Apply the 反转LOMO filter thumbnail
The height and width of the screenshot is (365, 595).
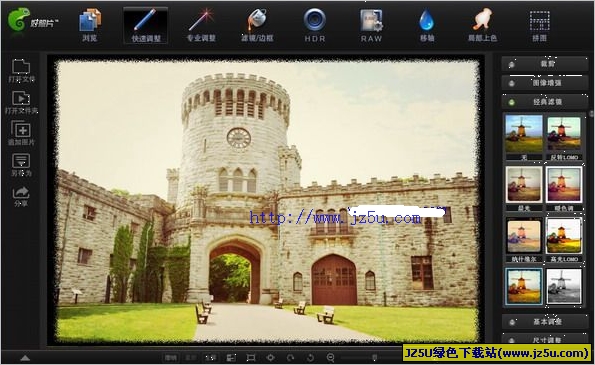(564, 137)
